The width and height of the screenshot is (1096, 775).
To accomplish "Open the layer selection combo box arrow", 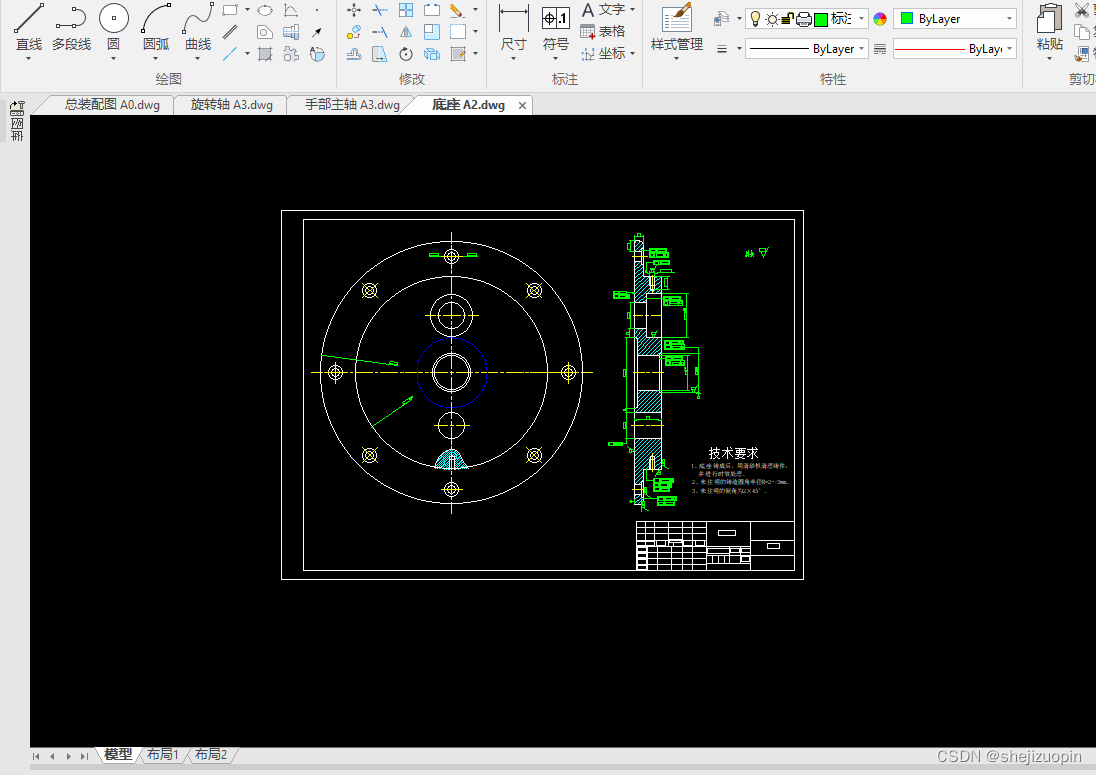I will pyautogui.click(x=861, y=19).
